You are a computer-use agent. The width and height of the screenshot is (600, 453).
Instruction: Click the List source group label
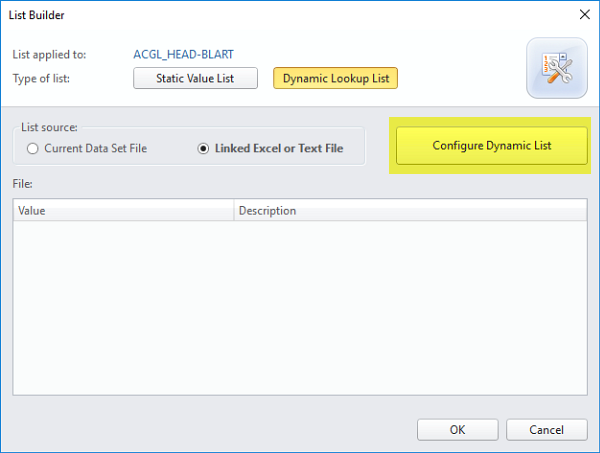point(49,127)
